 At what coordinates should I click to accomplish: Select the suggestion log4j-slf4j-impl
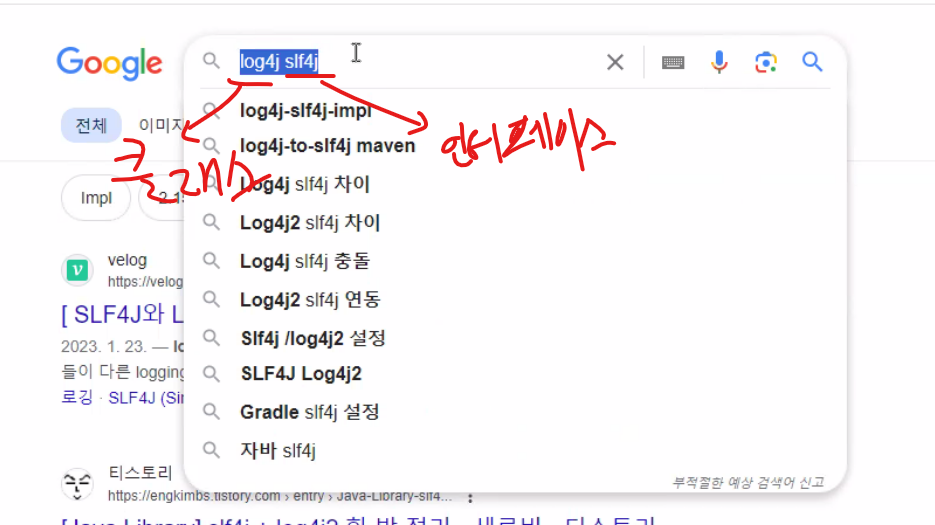[x=306, y=110]
